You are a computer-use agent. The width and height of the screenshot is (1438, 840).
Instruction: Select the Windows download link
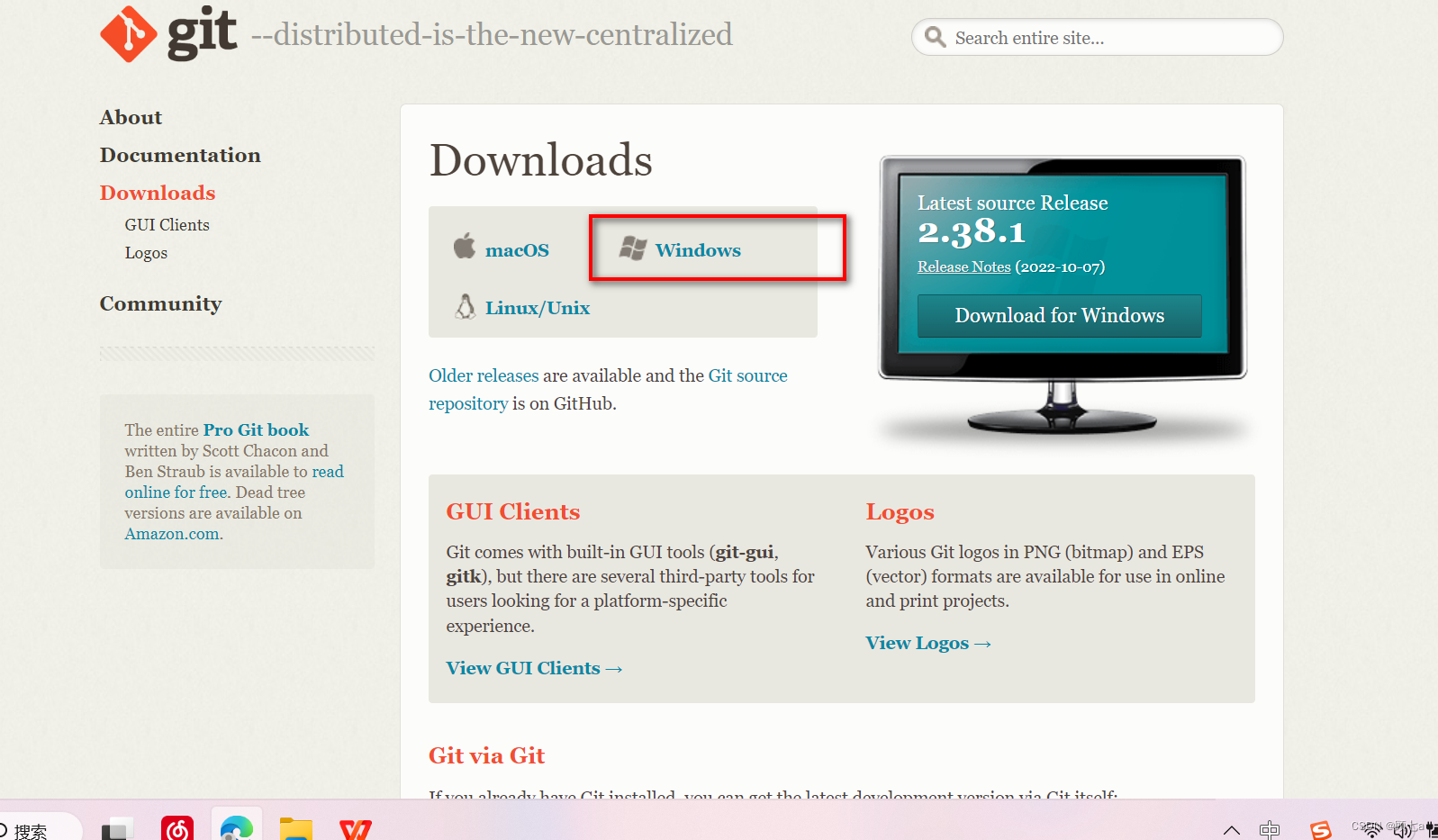click(698, 250)
